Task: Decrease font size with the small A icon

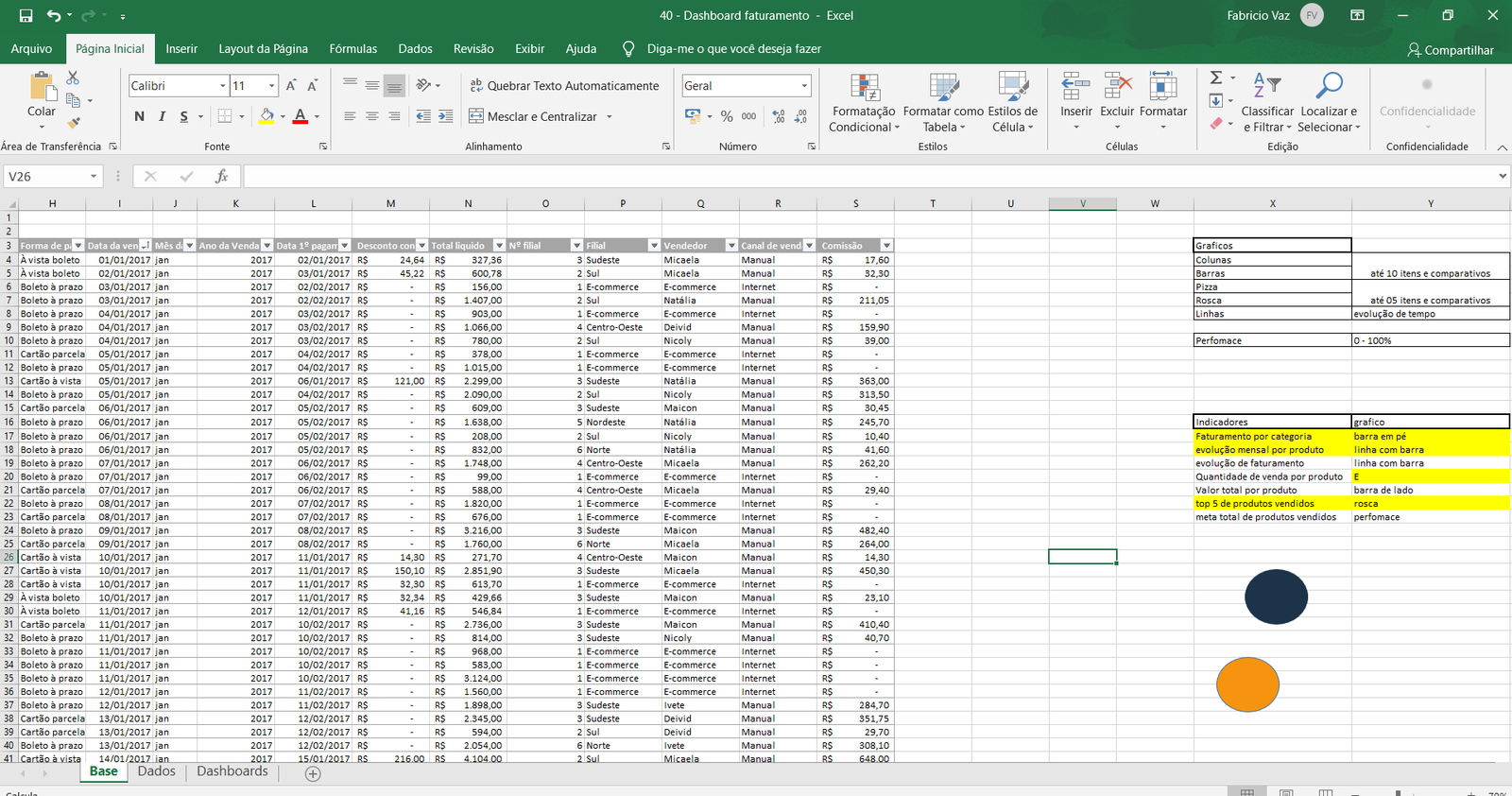Action: tap(313, 86)
